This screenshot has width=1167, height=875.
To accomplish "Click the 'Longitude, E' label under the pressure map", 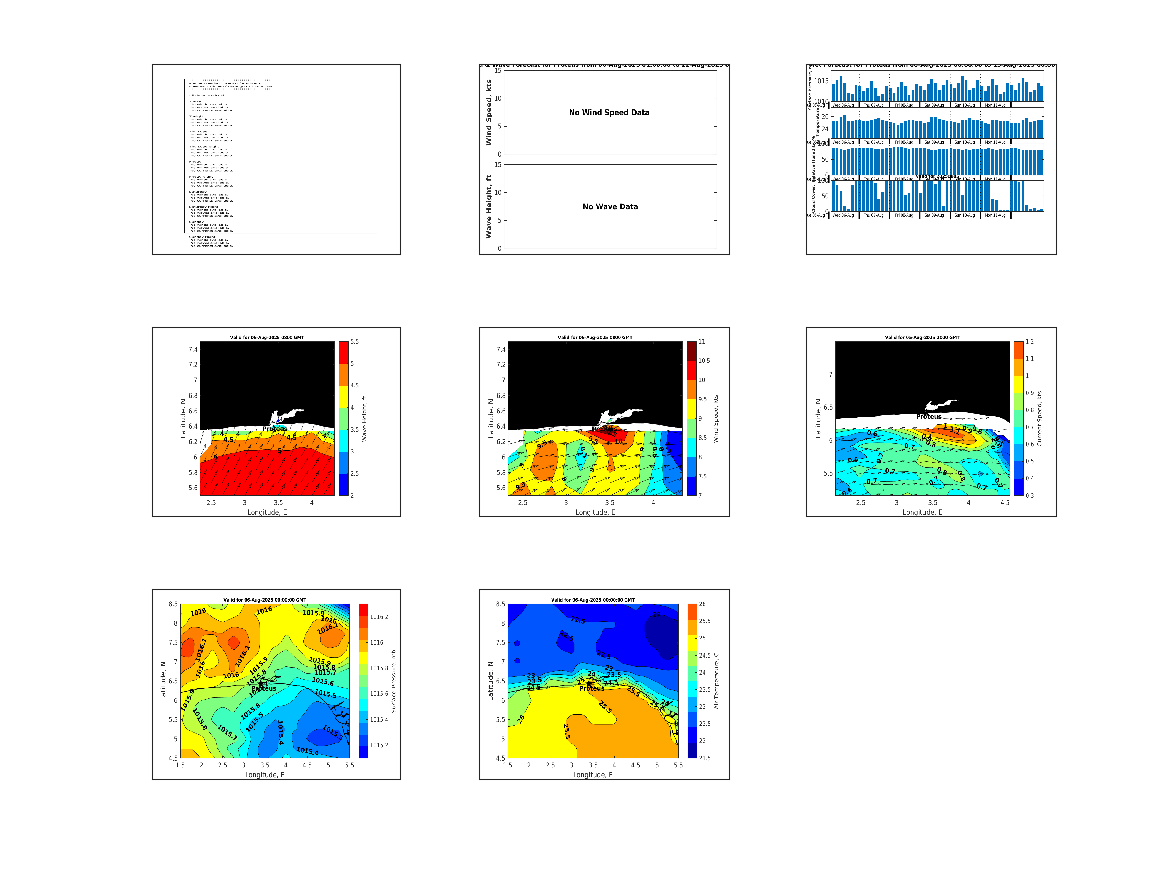I will coord(265,775).
